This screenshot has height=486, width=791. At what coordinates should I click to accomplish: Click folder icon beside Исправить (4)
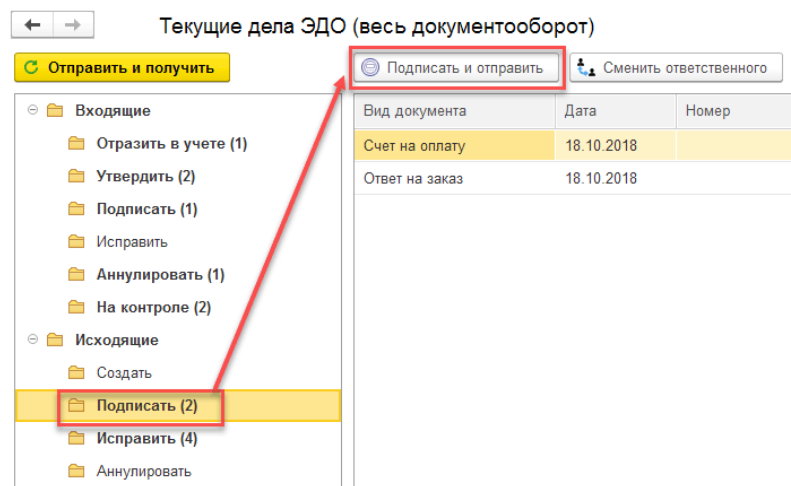click(x=77, y=438)
